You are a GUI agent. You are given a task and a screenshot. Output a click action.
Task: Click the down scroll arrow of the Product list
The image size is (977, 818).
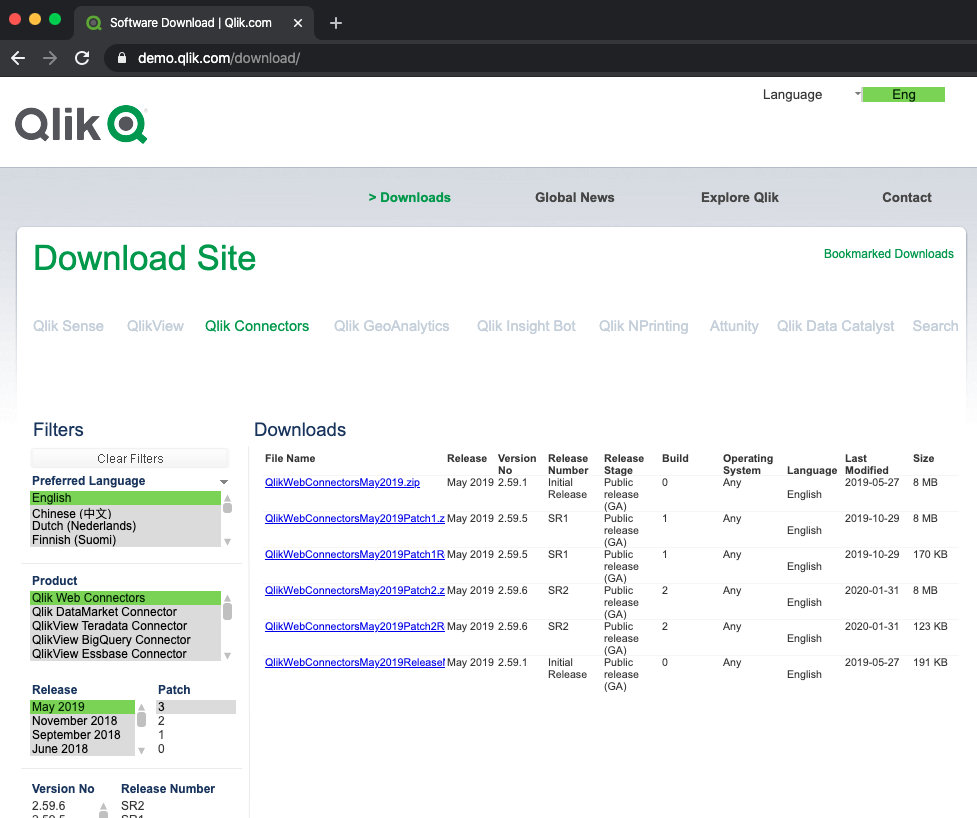pyautogui.click(x=227, y=654)
